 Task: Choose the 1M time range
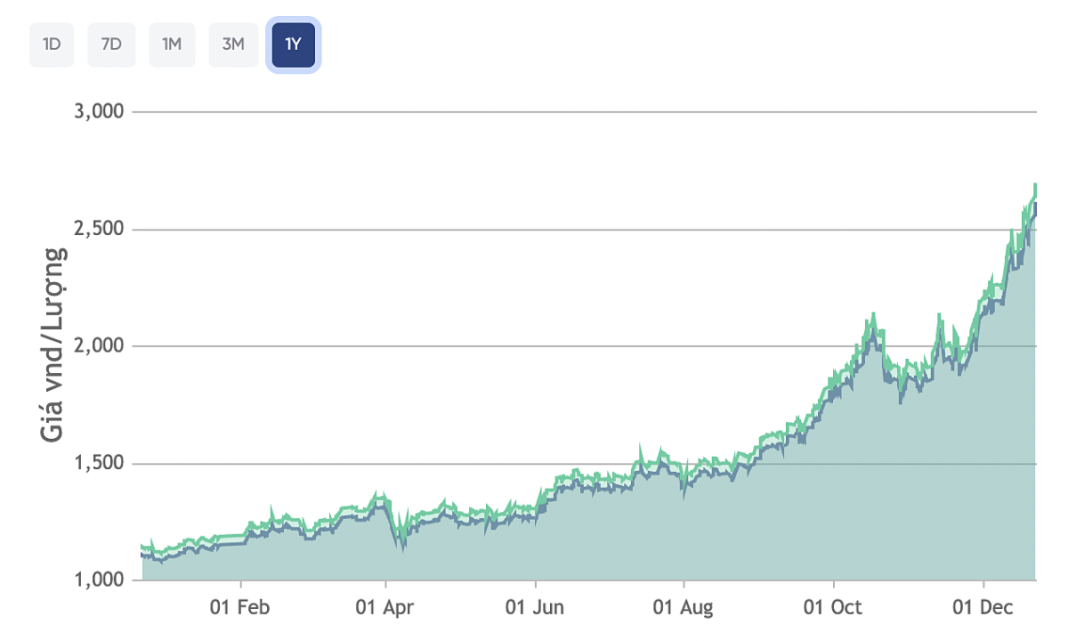[x=172, y=45]
